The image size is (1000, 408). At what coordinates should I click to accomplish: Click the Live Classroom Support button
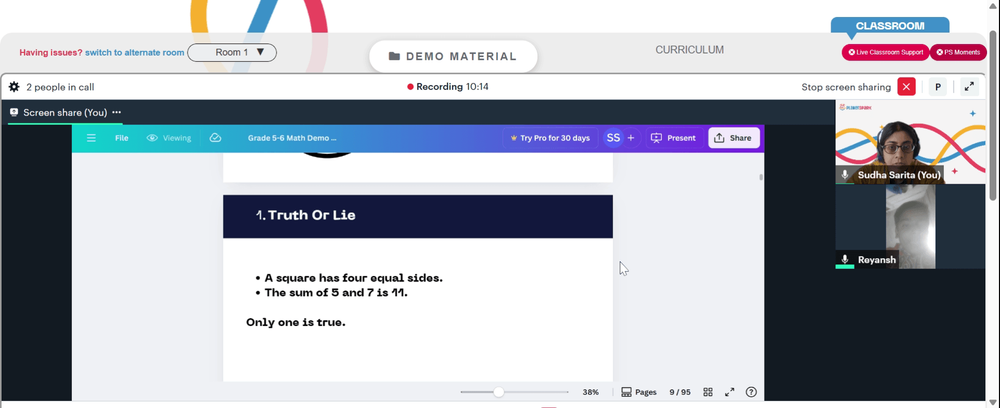[x=885, y=52]
